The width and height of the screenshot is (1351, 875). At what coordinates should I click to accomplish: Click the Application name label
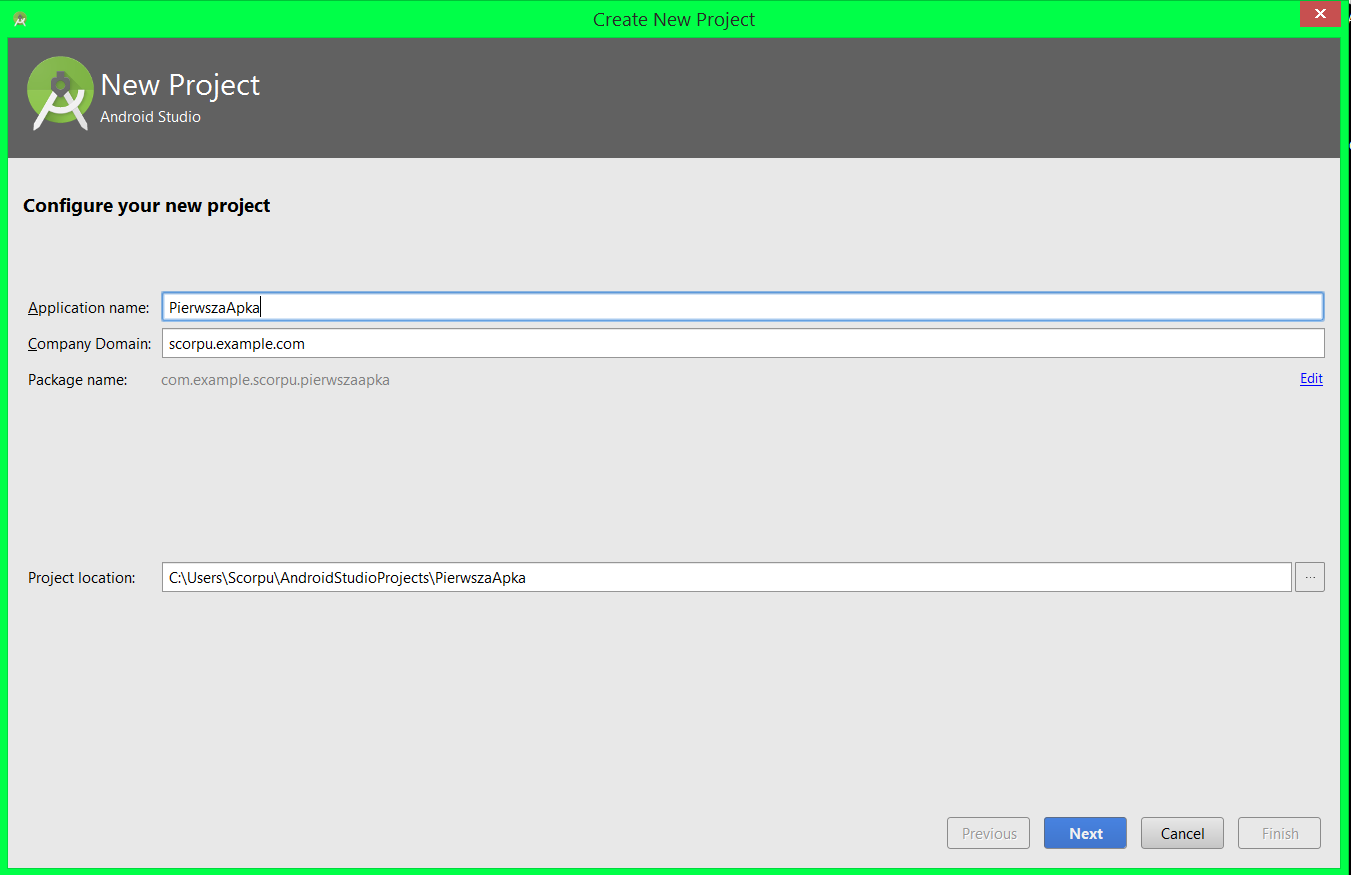(89, 308)
